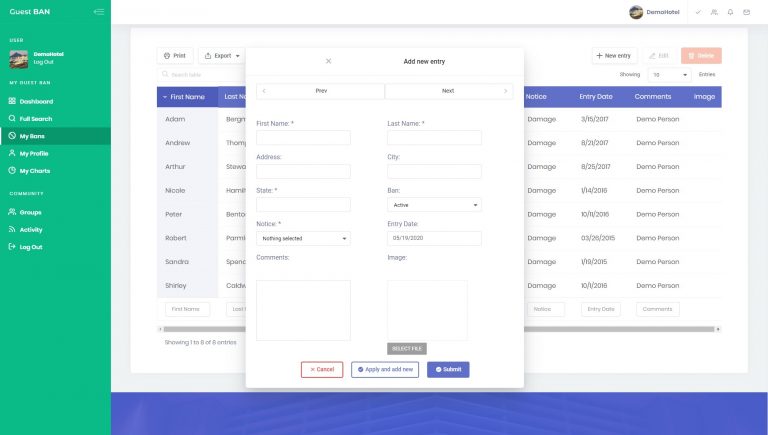Click the sidebar hotel profile thumbnail
The image size is (768, 435).
tap(19, 59)
